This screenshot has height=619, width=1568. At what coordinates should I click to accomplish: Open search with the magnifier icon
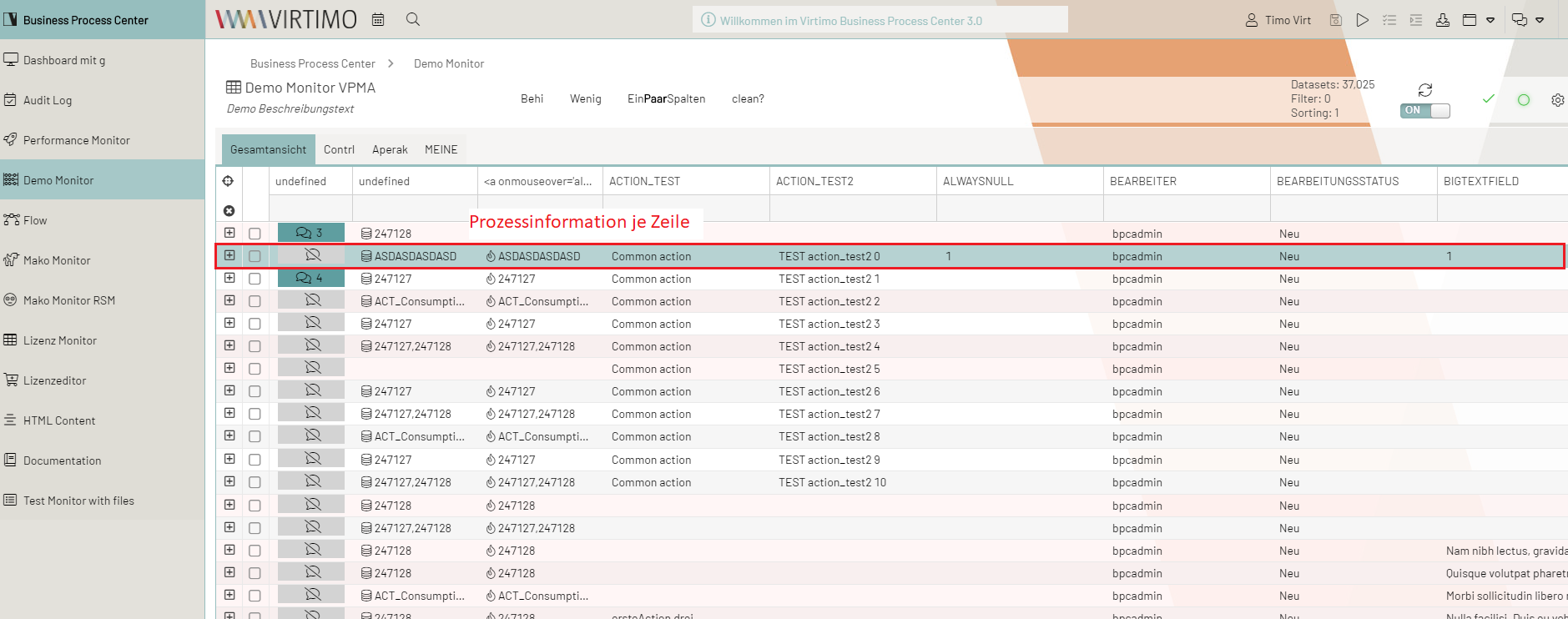click(413, 19)
